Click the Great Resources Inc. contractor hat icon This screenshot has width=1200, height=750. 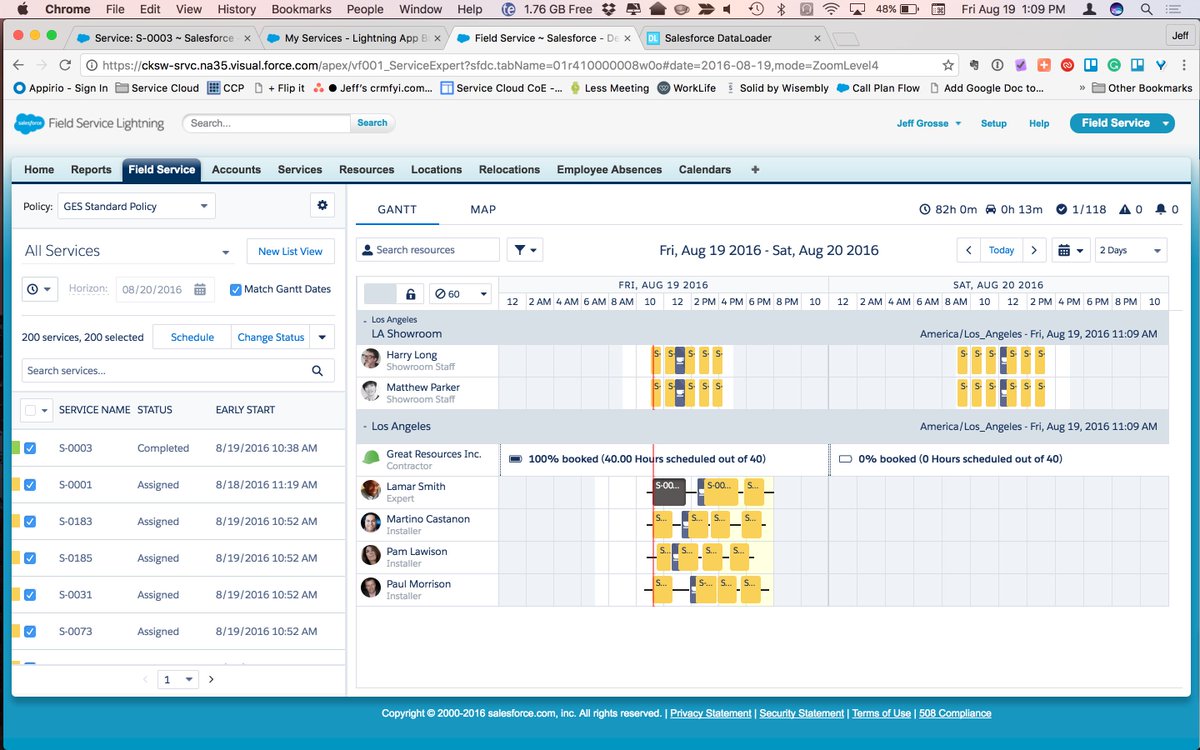click(371, 458)
